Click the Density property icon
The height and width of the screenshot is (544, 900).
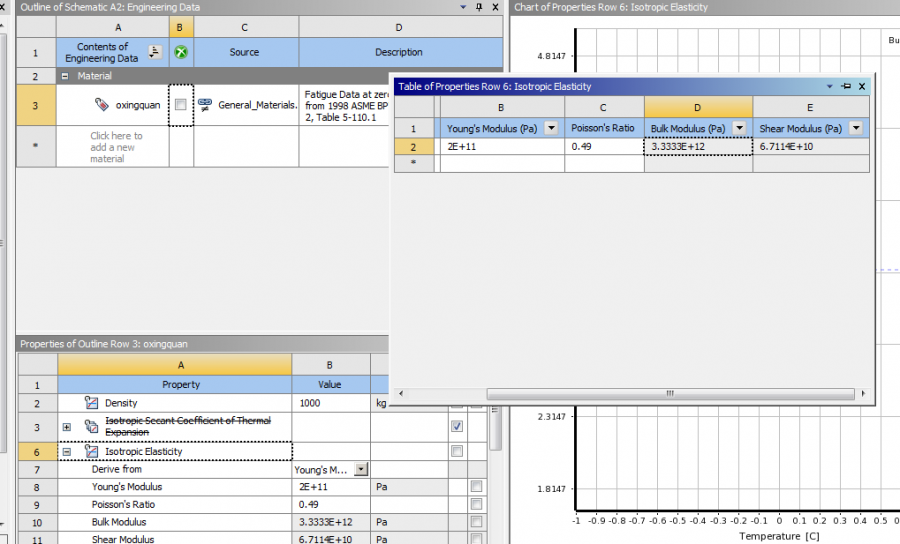click(91, 402)
